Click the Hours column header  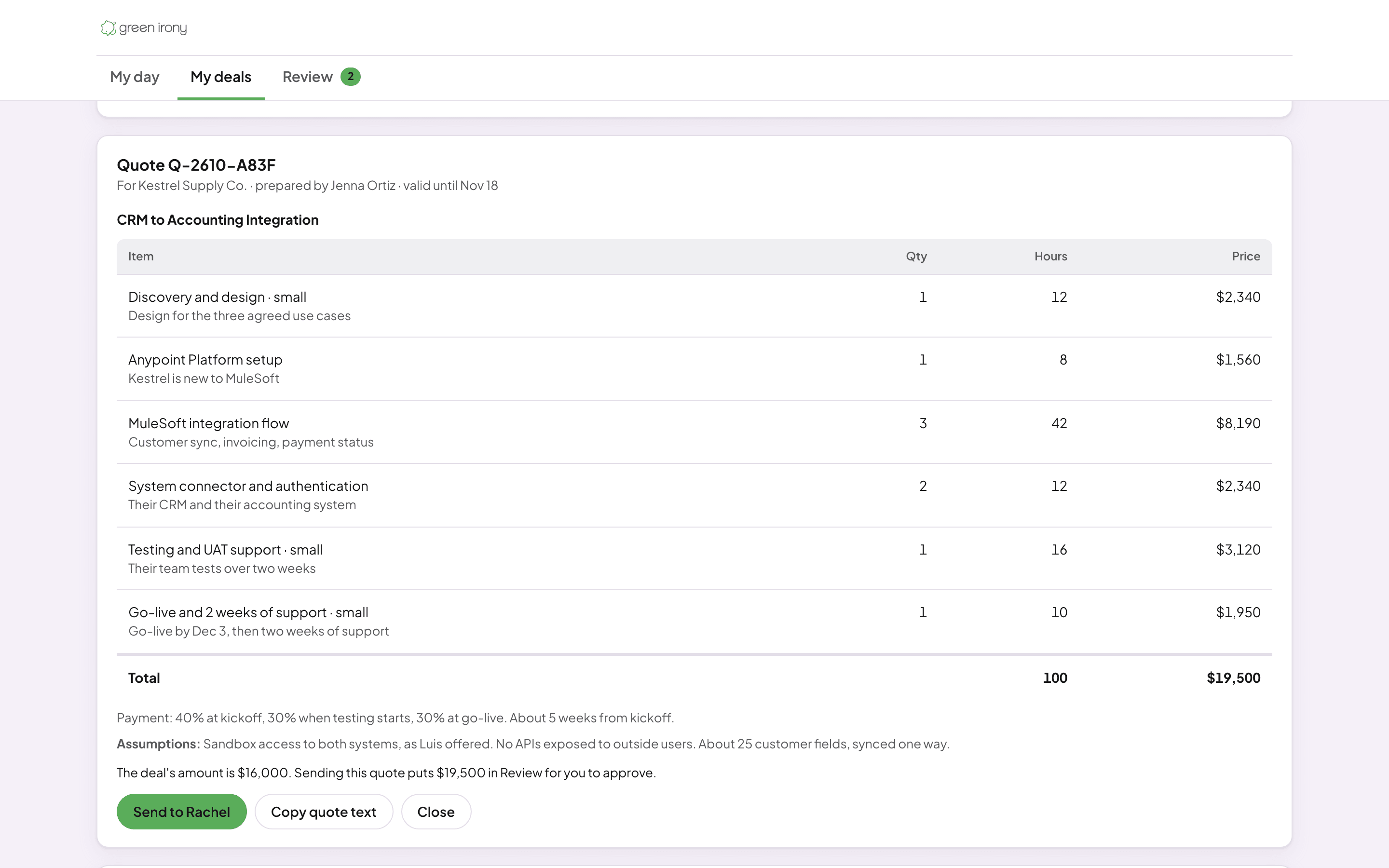click(x=1050, y=256)
